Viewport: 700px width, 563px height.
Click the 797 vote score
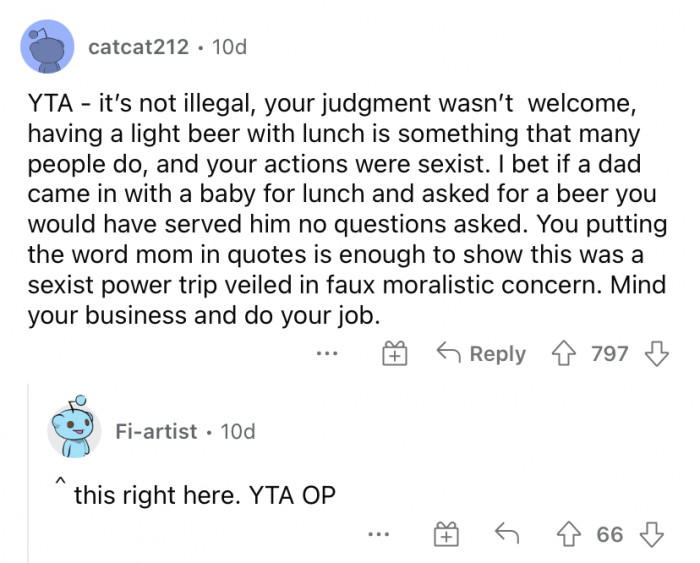pyautogui.click(x=609, y=353)
